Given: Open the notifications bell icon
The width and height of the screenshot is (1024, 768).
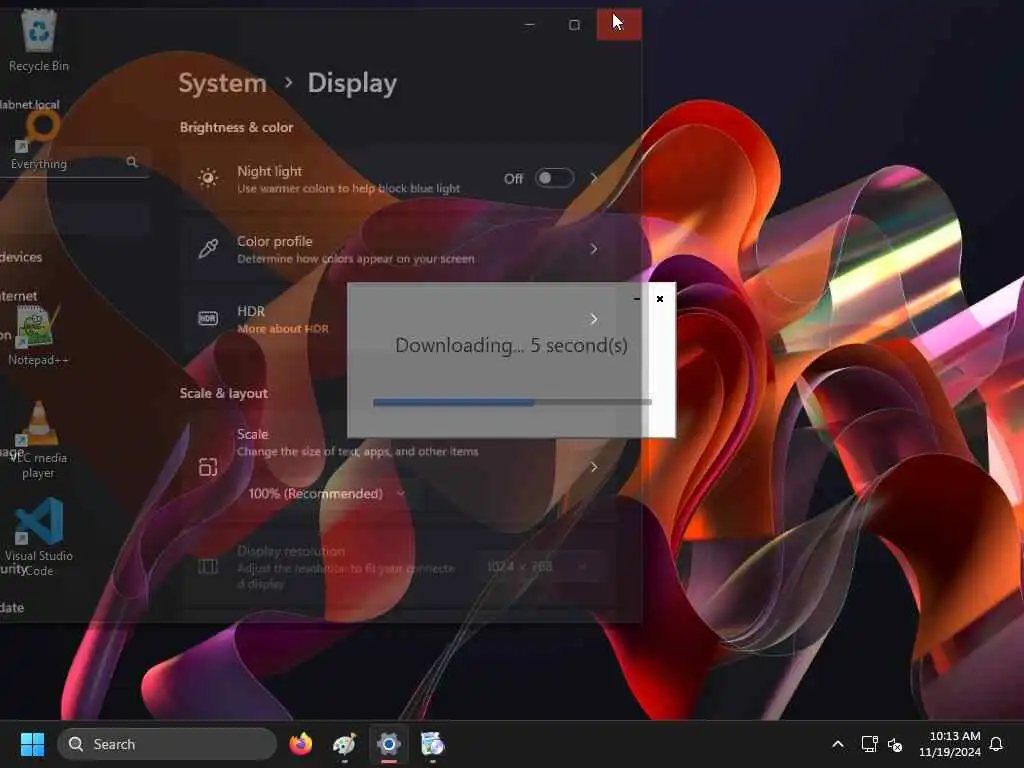Looking at the screenshot, I should [x=996, y=744].
